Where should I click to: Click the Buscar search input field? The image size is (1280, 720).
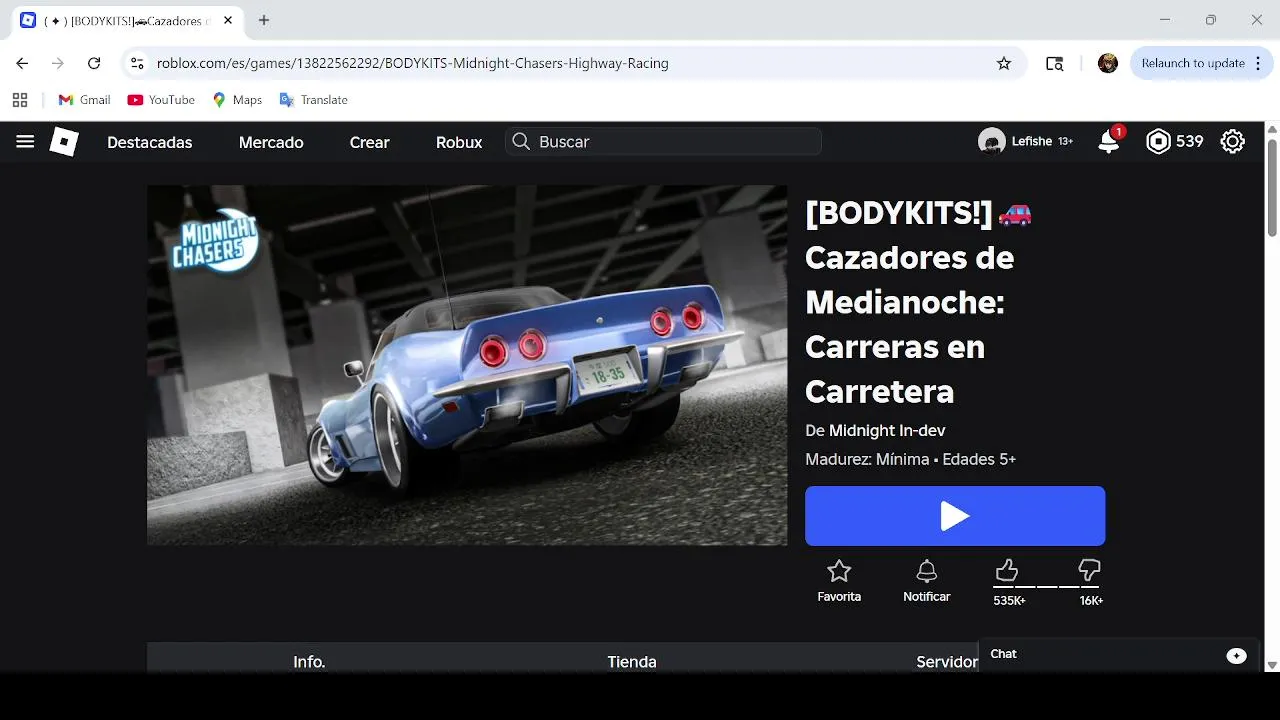click(x=664, y=142)
